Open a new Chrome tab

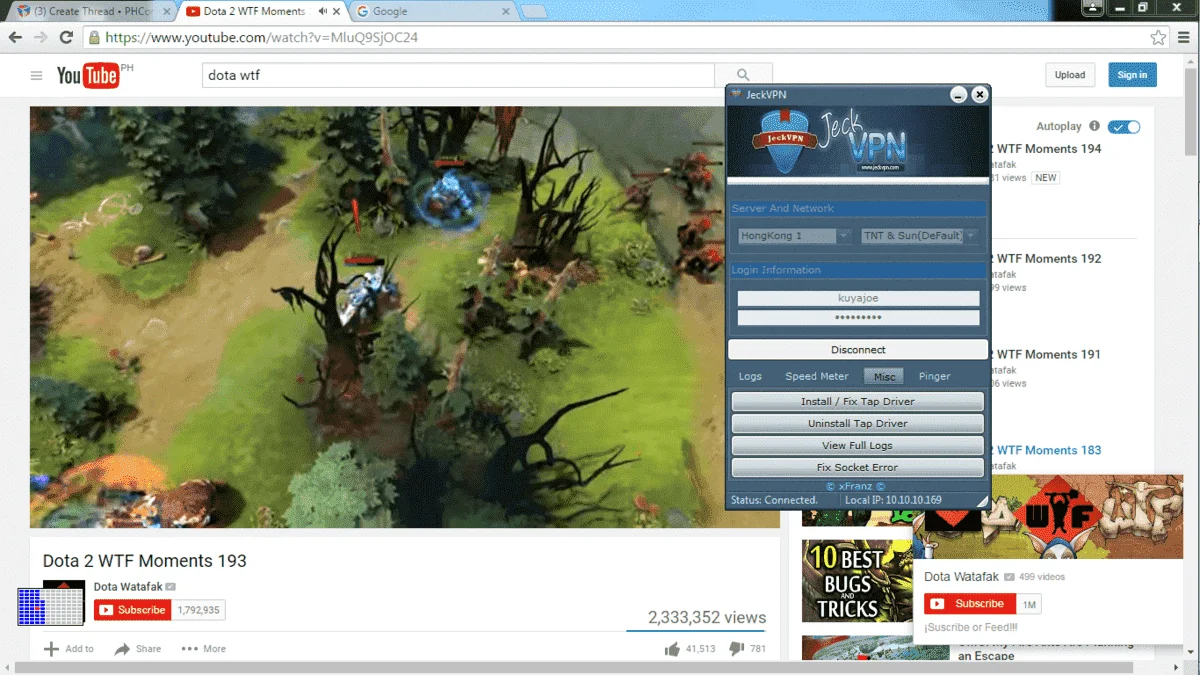click(534, 12)
